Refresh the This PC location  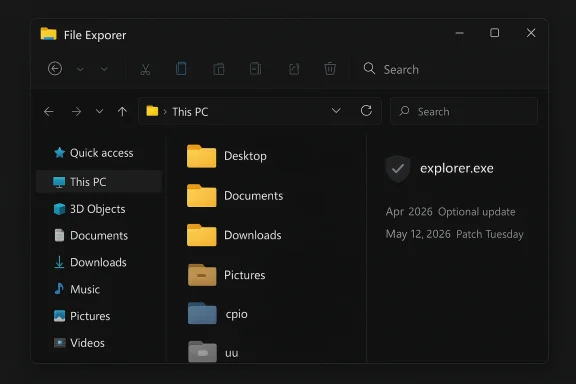[366, 111]
